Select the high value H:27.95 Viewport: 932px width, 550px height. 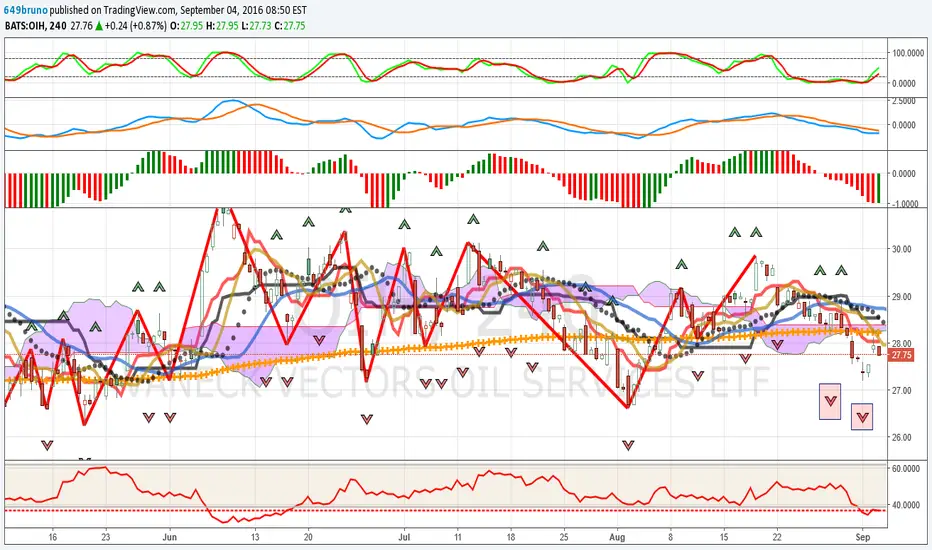(222, 26)
